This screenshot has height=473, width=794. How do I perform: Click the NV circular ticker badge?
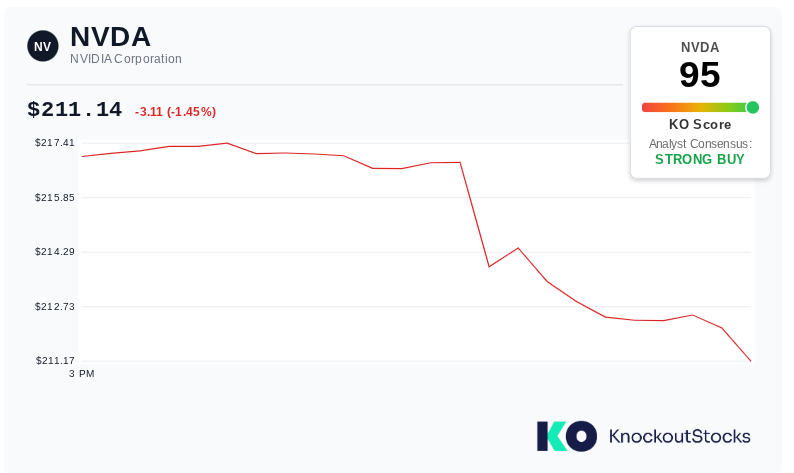(43, 46)
